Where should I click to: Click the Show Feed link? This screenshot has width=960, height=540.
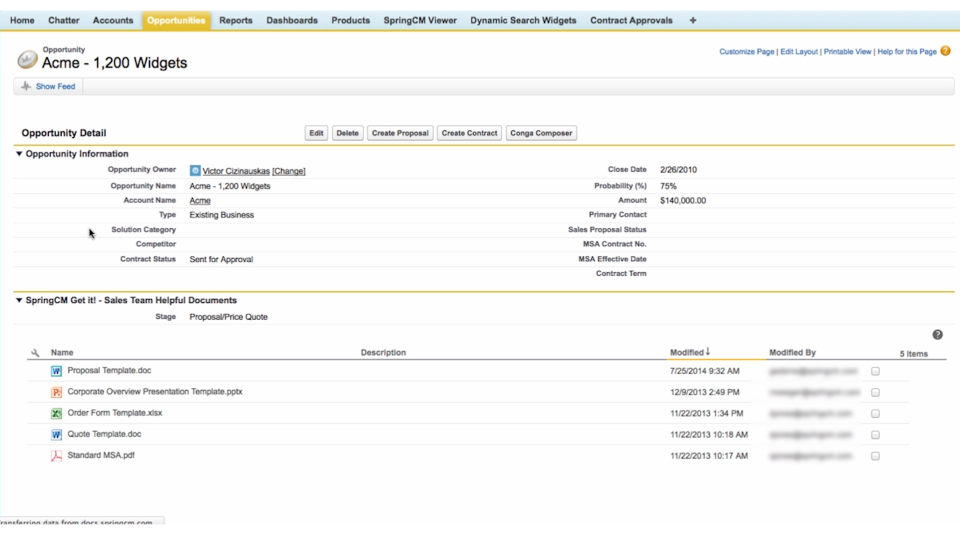55,86
